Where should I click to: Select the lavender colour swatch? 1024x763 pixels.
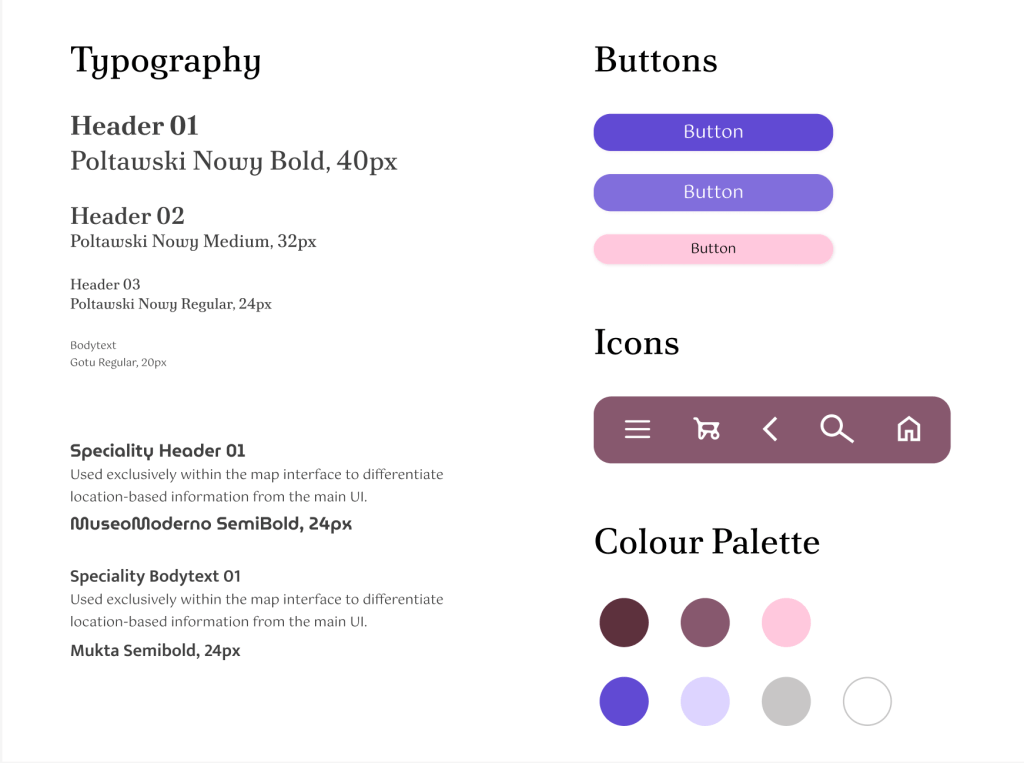[x=705, y=701]
